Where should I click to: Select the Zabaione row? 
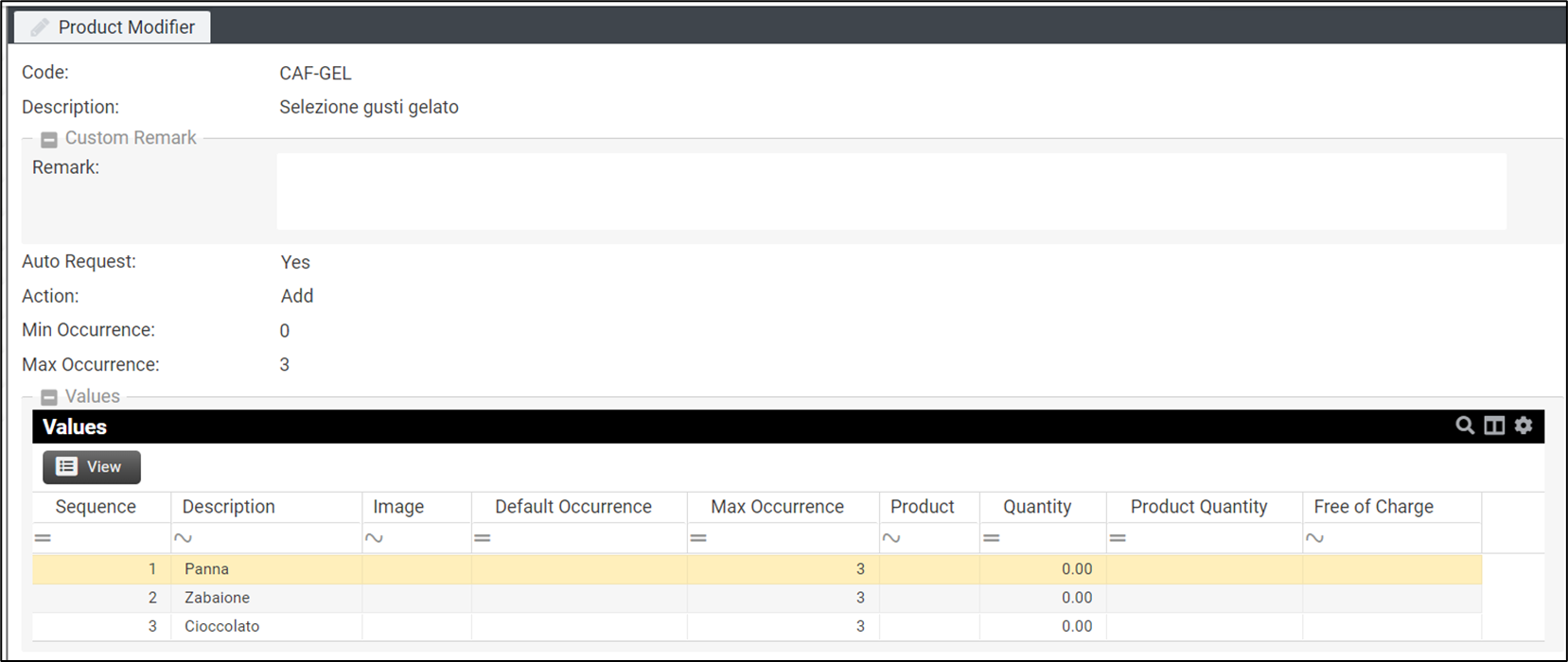coord(217,598)
